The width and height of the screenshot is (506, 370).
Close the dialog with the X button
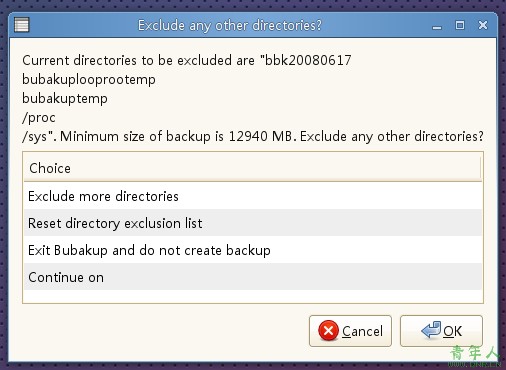(x=483, y=25)
